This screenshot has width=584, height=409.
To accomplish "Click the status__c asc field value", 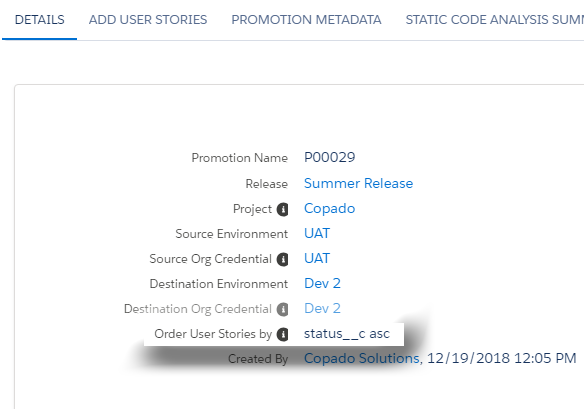I will coord(347,334).
